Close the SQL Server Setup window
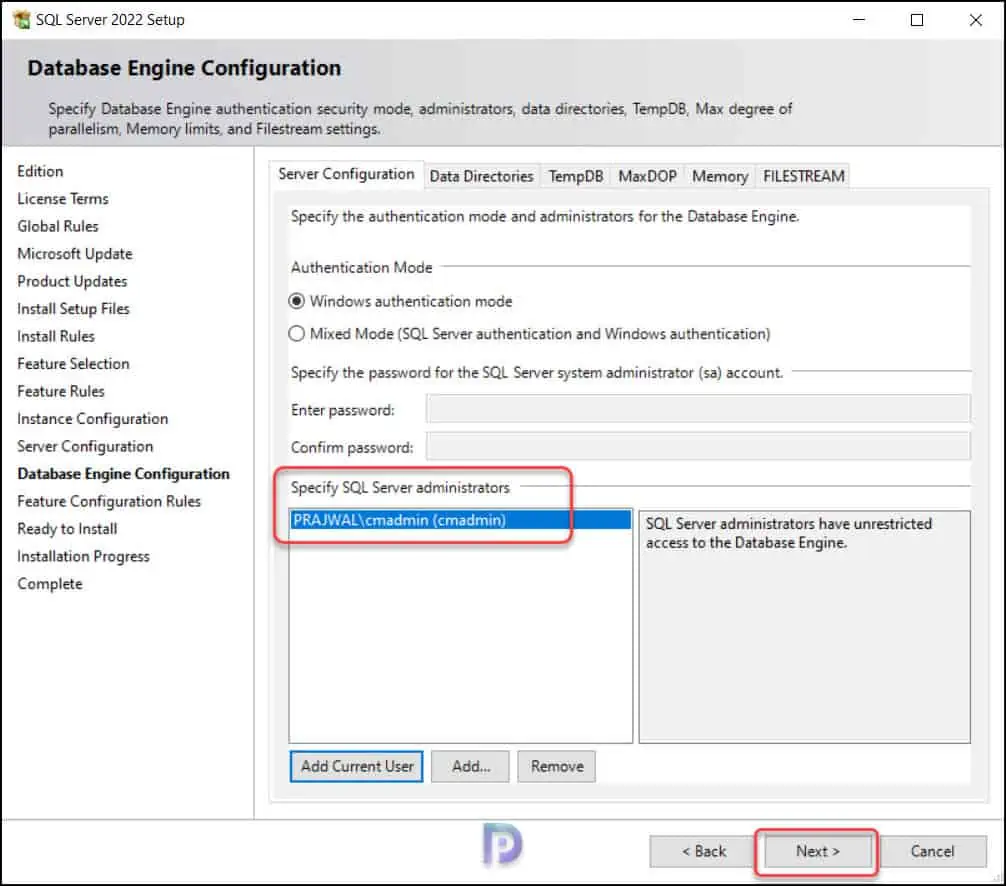This screenshot has height=886, width=1006. 975,20
